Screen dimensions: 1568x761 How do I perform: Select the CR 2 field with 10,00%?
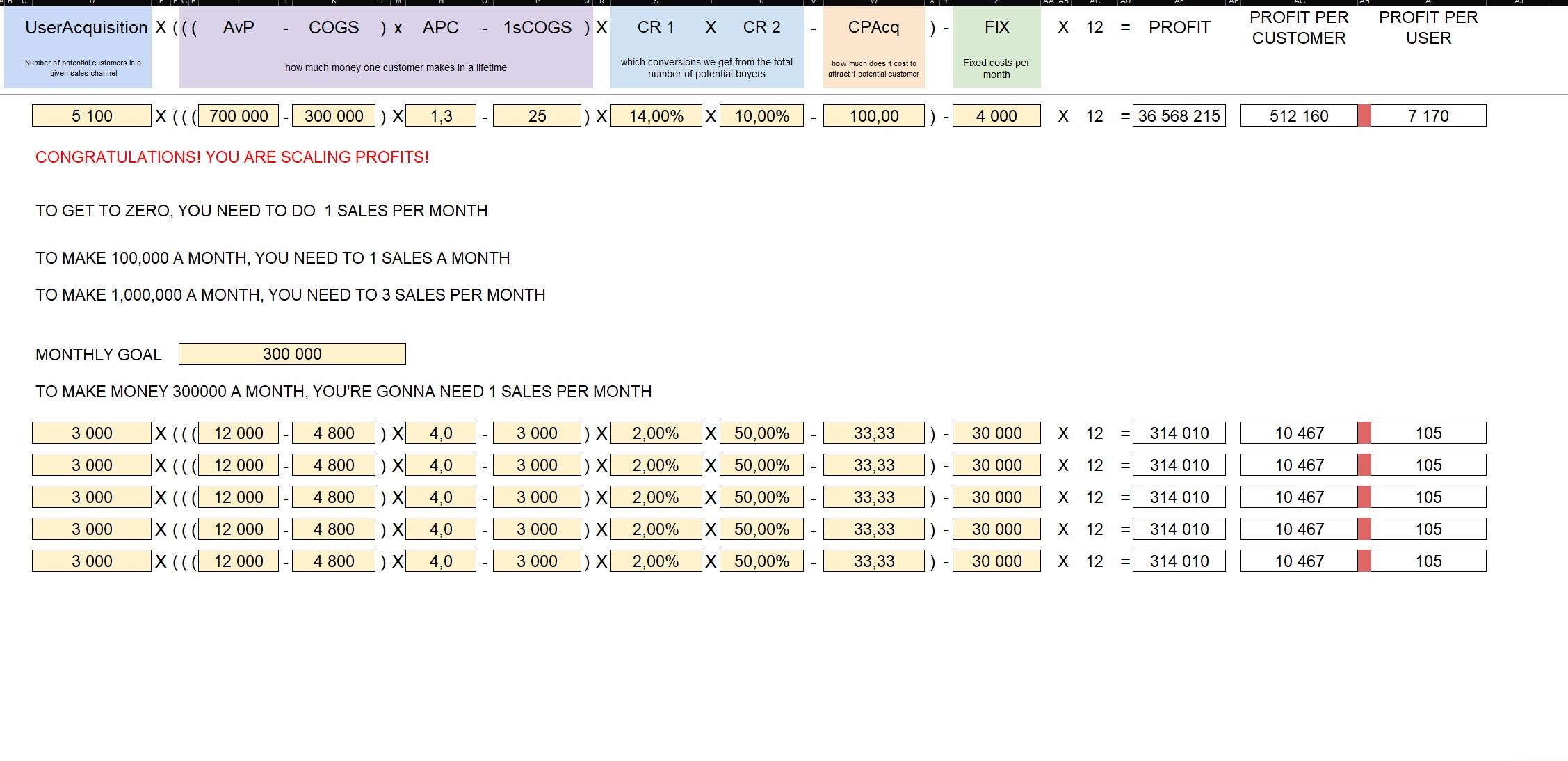762,115
